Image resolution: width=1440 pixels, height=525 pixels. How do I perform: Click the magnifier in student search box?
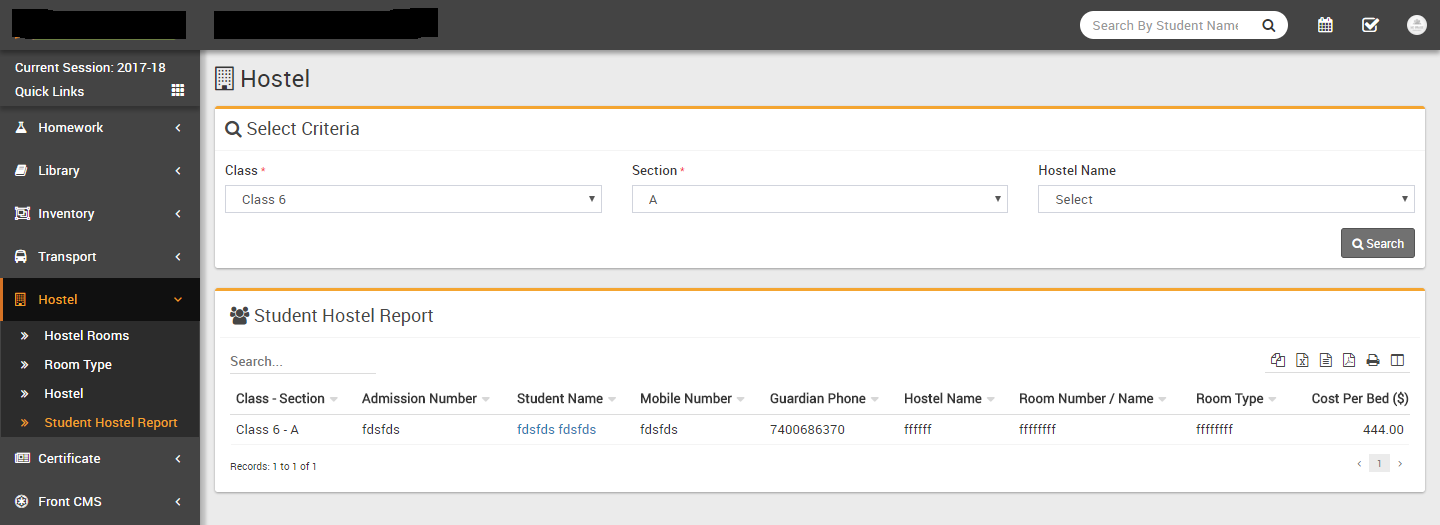click(1268, 26)
